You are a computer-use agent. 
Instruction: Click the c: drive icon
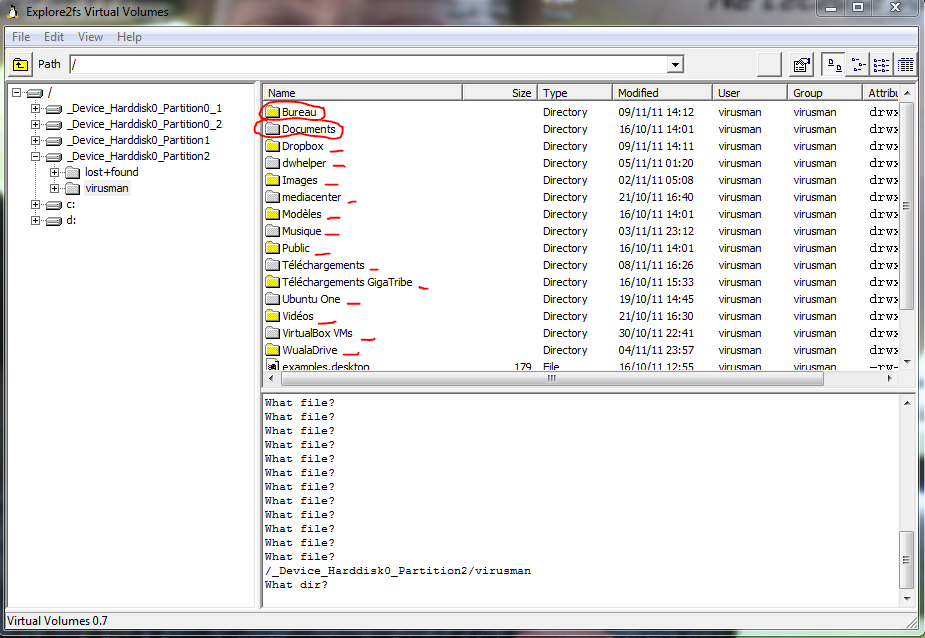54,205
